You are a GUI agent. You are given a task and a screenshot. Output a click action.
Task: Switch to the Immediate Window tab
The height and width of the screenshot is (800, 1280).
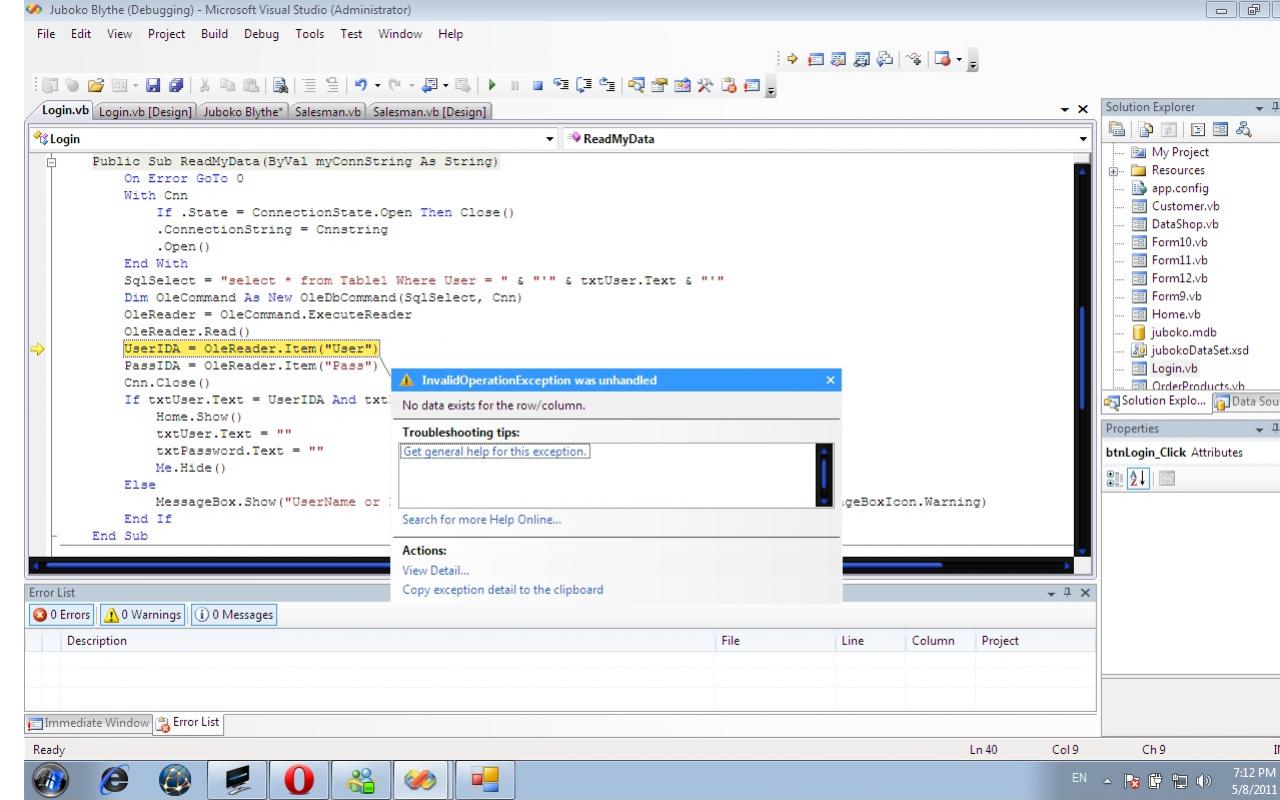[88, 723]
